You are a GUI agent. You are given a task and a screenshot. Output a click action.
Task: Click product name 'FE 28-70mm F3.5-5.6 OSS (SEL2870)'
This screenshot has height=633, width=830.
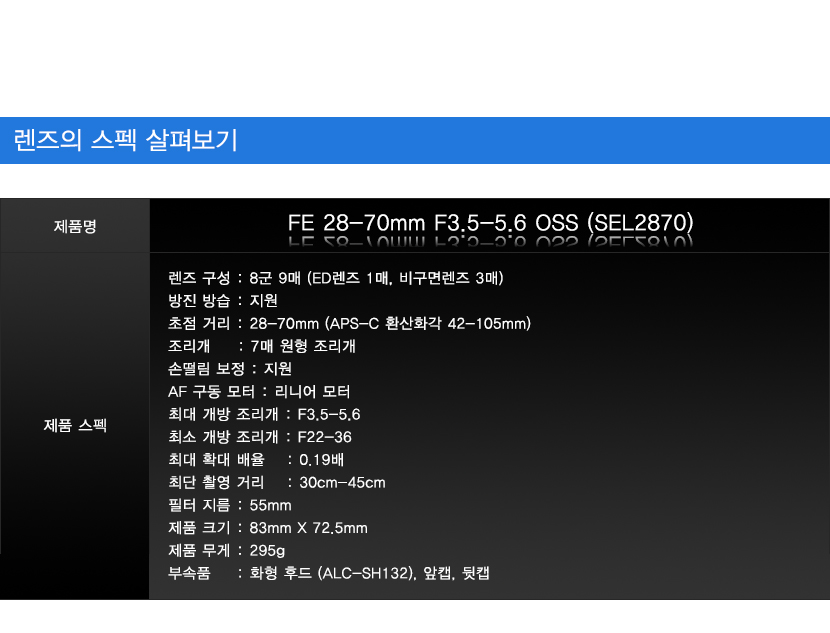point(490,223)
